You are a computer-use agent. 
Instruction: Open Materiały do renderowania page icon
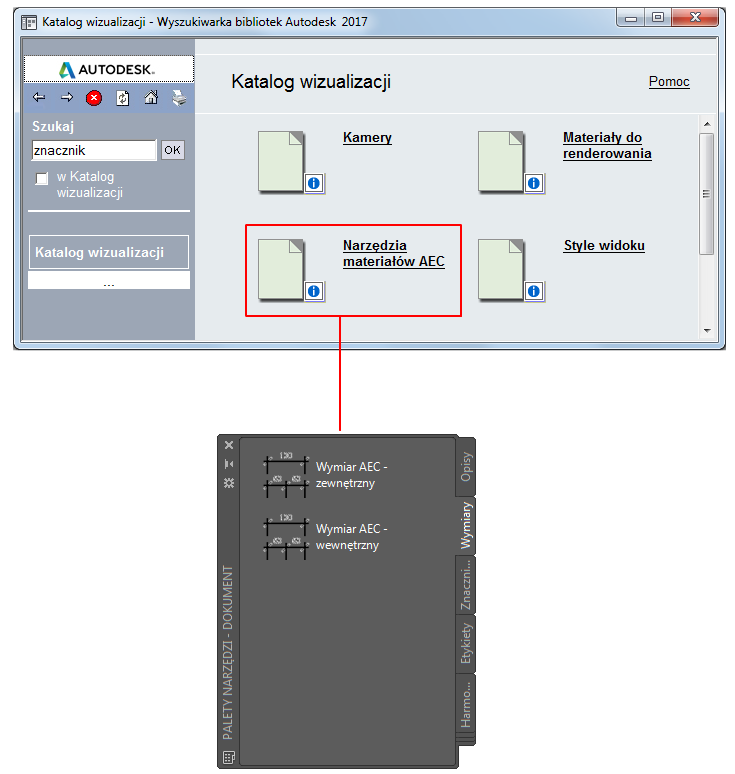pos(501,161)
